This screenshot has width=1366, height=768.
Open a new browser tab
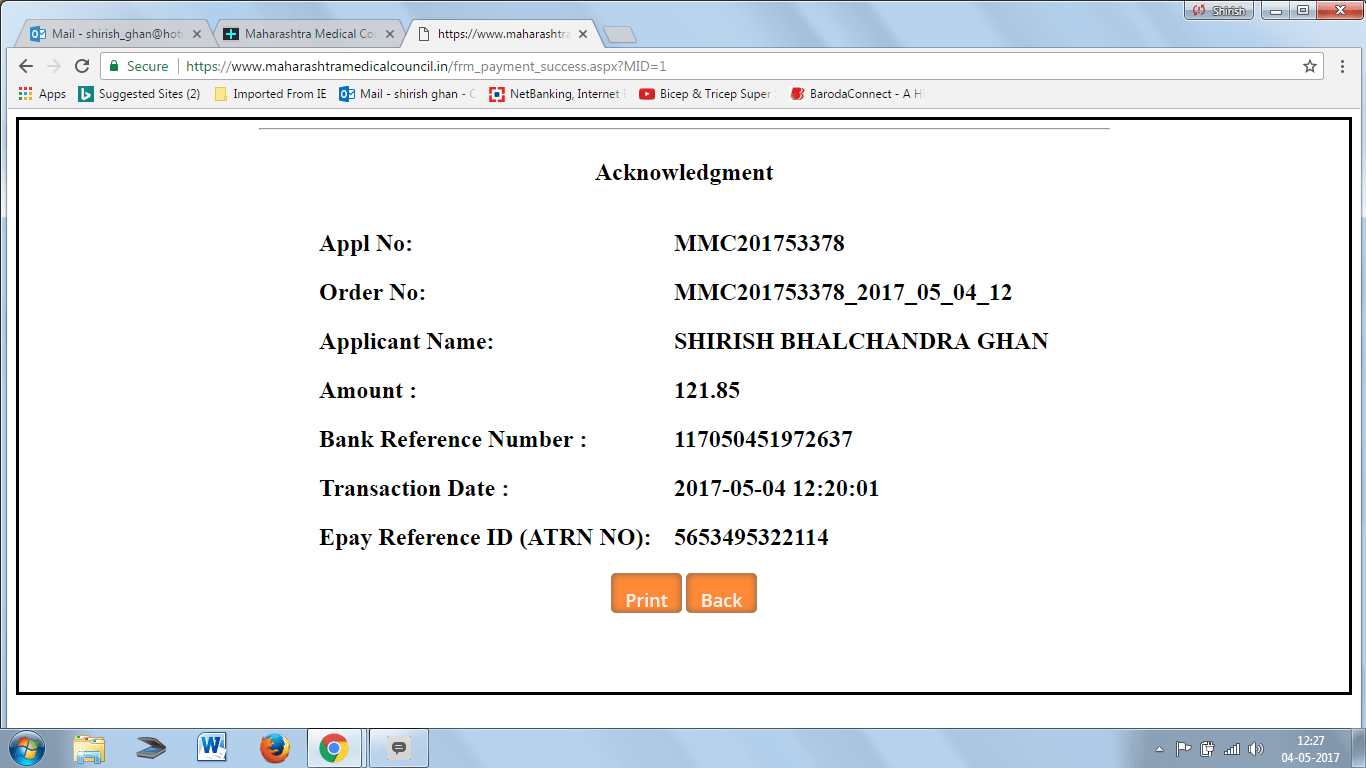pyautogui.click(x=620, y=35)
